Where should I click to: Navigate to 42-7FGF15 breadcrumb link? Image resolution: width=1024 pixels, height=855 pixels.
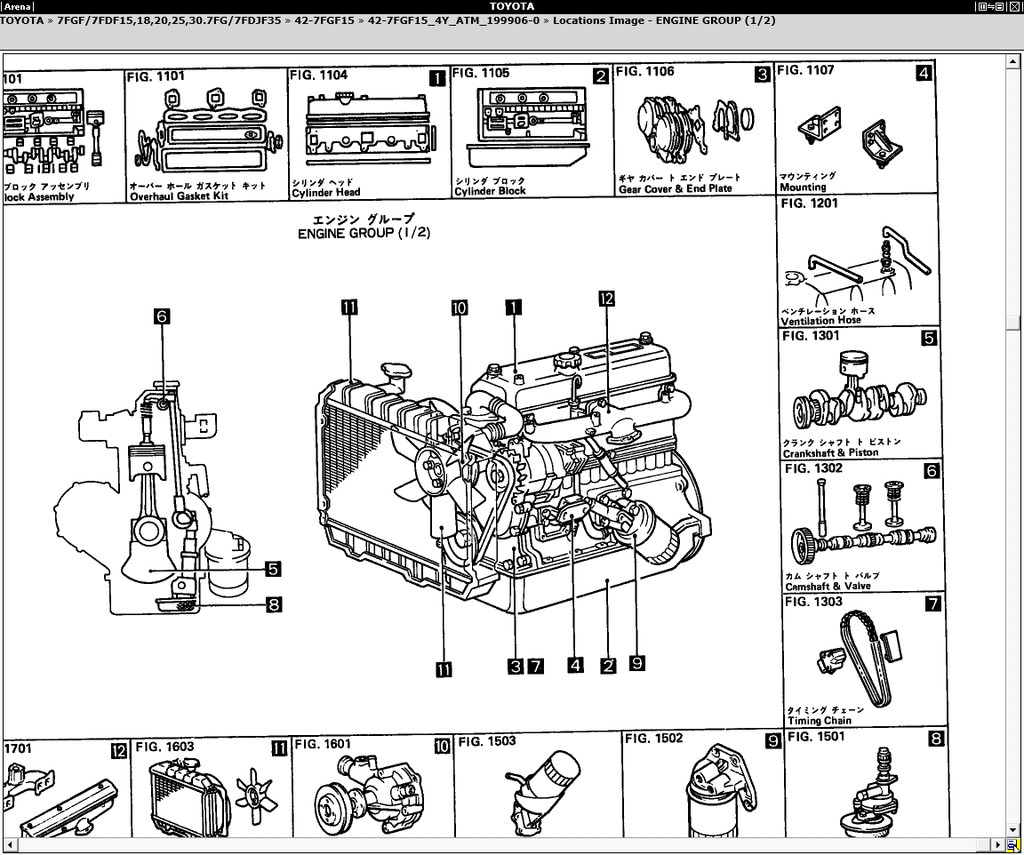pos(318,20)
